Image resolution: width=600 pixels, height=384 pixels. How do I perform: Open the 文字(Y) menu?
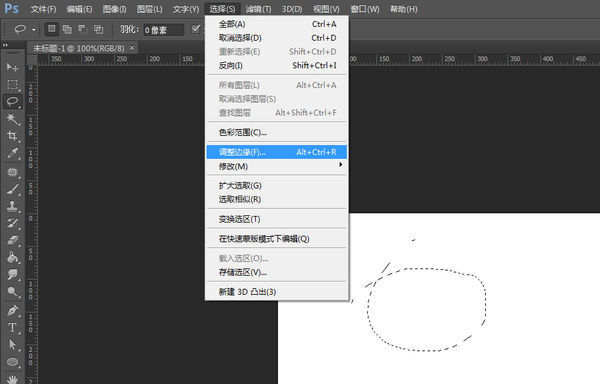(186, 9)
